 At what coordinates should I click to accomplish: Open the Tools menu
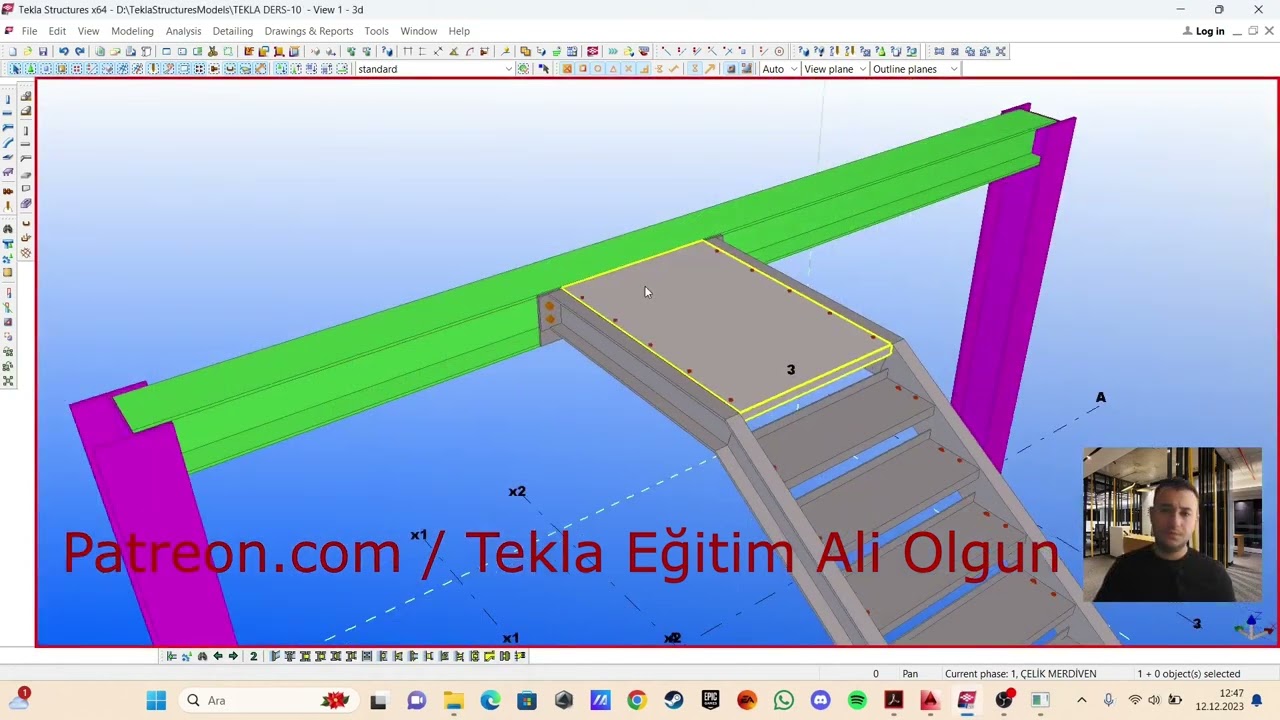point(376,31)
